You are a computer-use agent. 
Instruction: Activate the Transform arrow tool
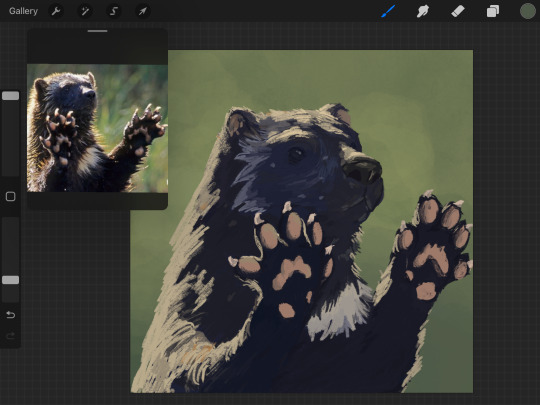142,11
